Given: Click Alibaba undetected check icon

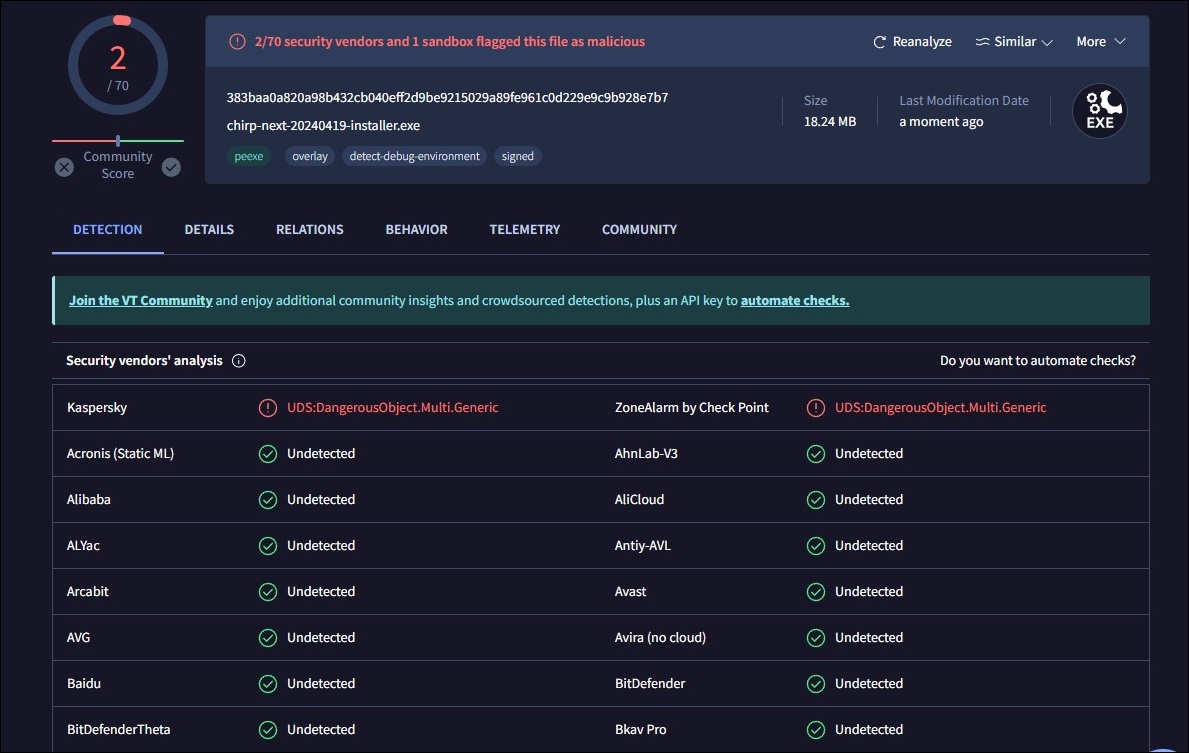Looking at the screenshot, I should point(268,500).
